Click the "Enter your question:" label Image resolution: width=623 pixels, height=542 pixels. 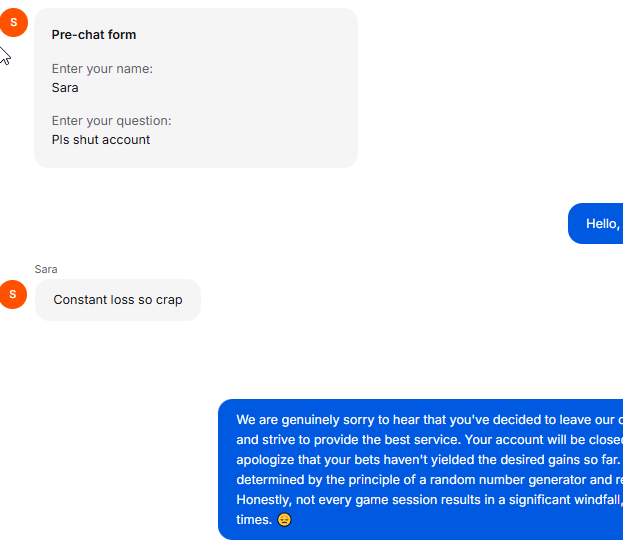pyautogui.click(x=111, y=121)
